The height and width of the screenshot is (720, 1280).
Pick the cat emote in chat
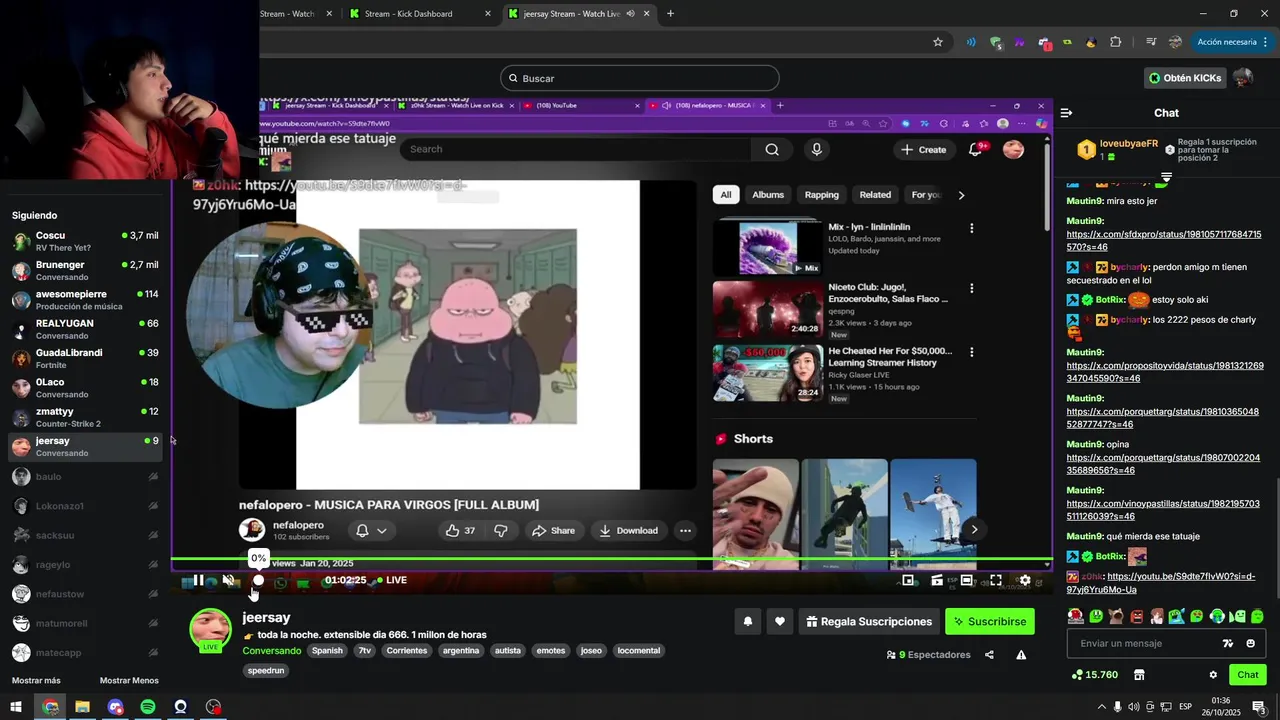pyautogui.click(x=1116, y=616)
